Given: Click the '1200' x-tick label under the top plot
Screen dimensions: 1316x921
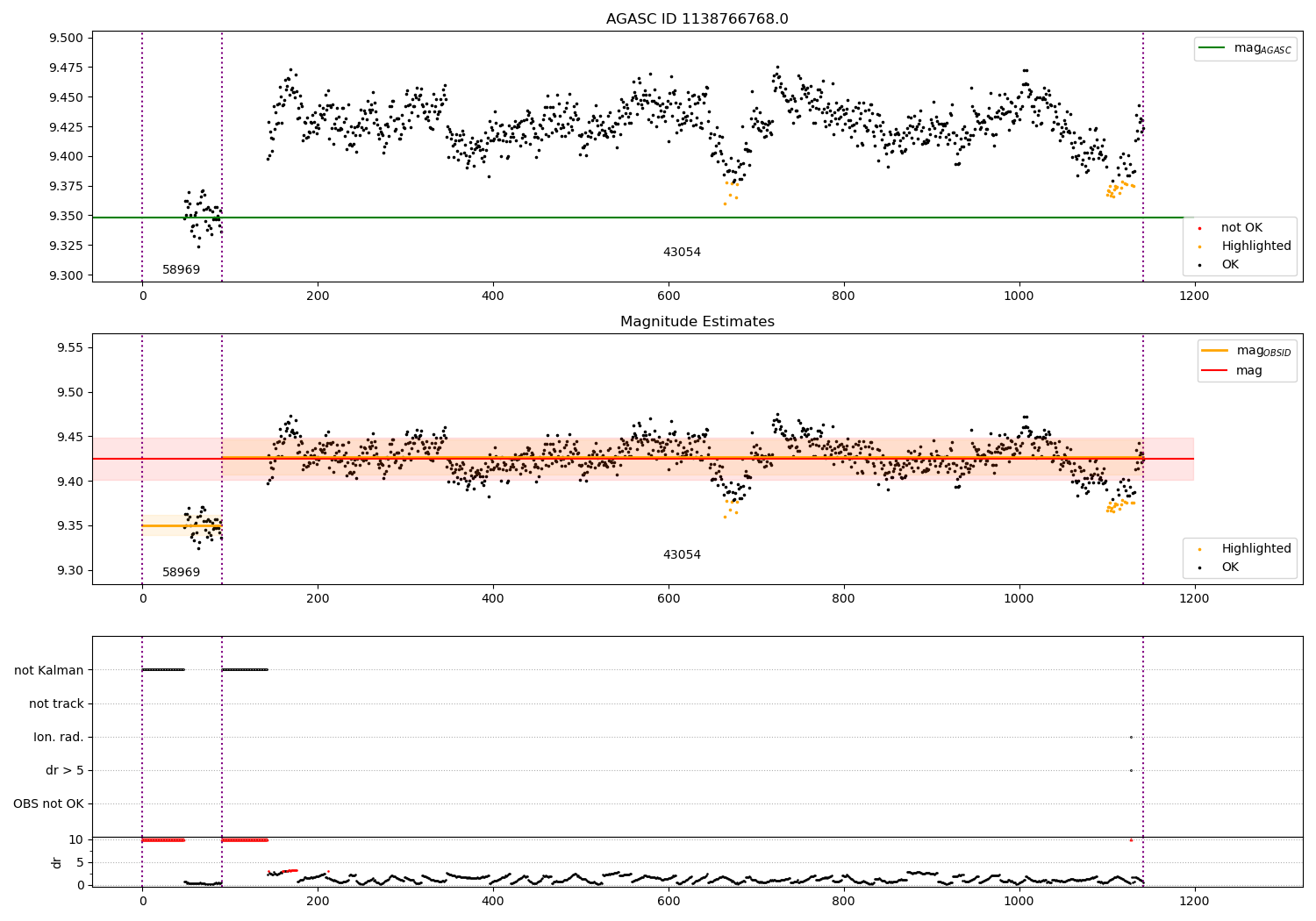Looking at the screenshot, I should click(x=1194, y=296).
